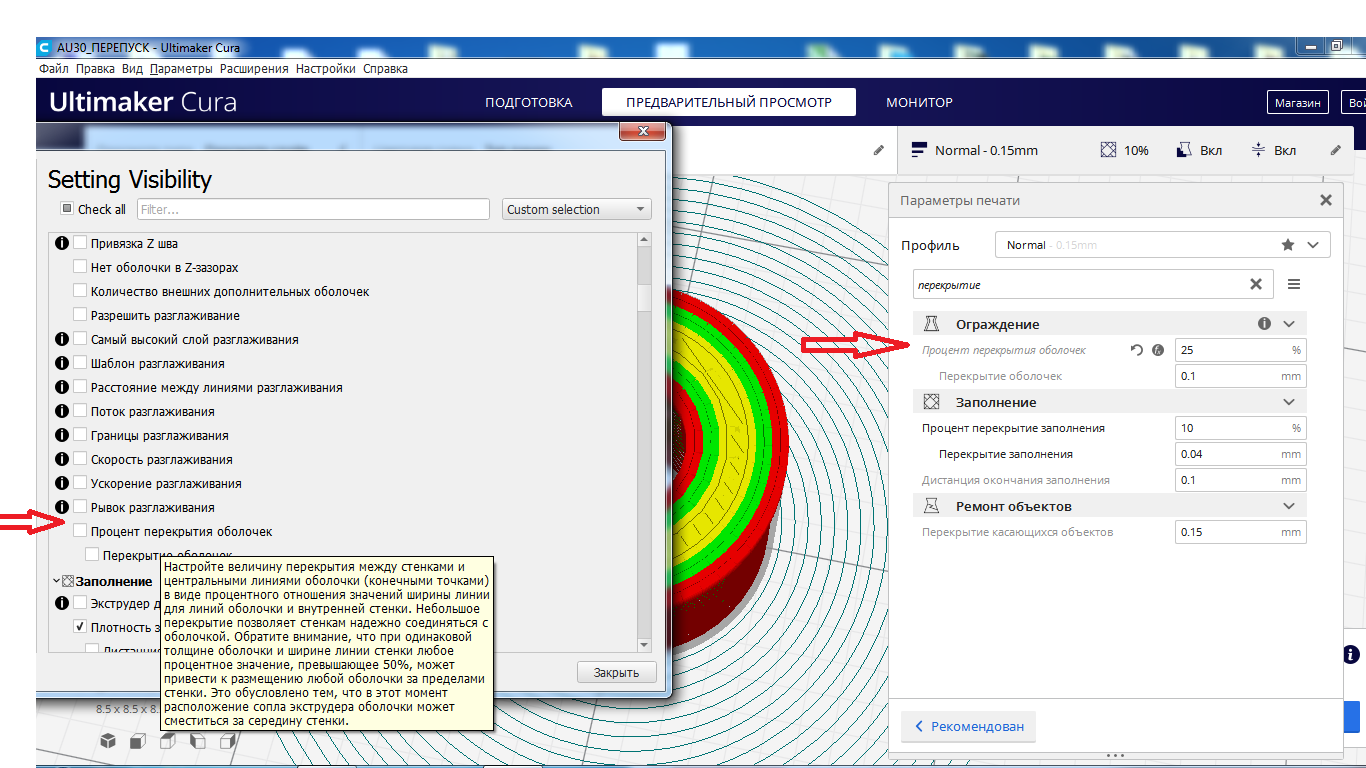
Task: Switch to front view cube icon
Action: tap(138, 741)
